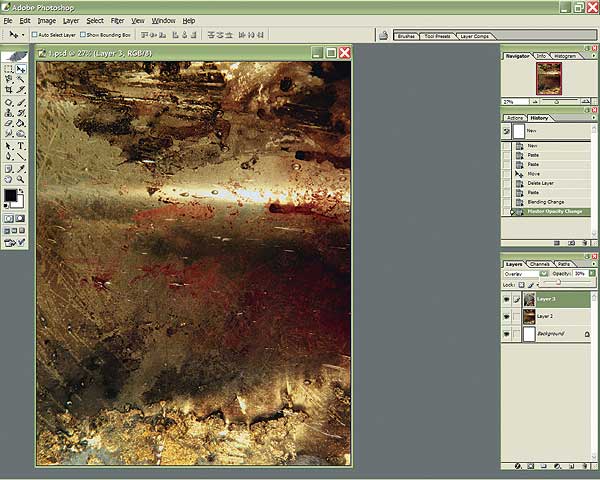Enable Auto Select Layer checkbox
The image size is (600, 480).
click(36, 34)
